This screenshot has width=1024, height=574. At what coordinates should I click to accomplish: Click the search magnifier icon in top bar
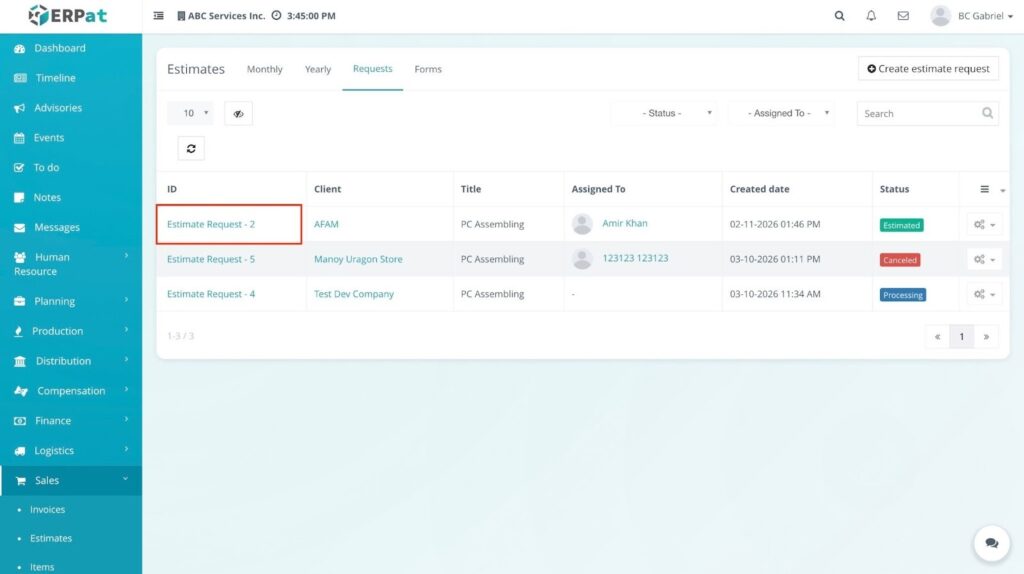point(840,16)
